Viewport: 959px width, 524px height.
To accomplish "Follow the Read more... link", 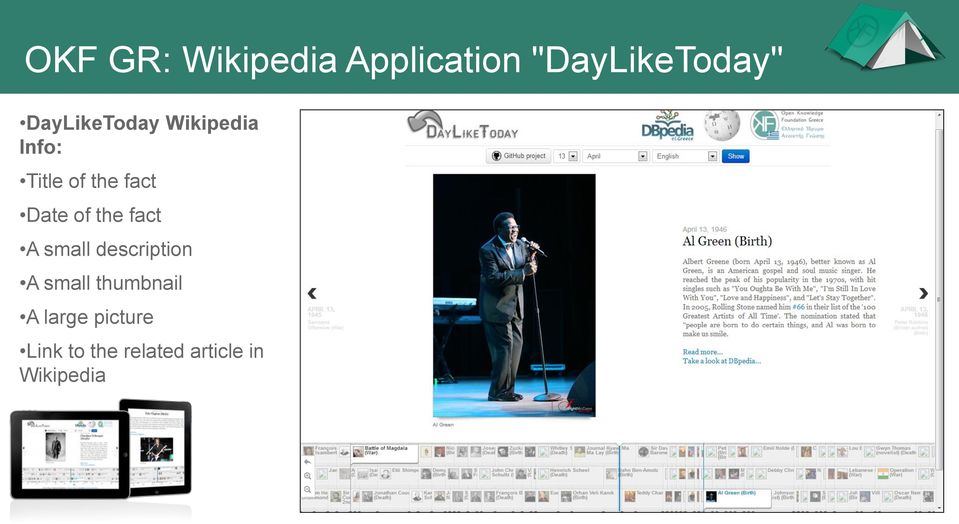I will 702,352.
